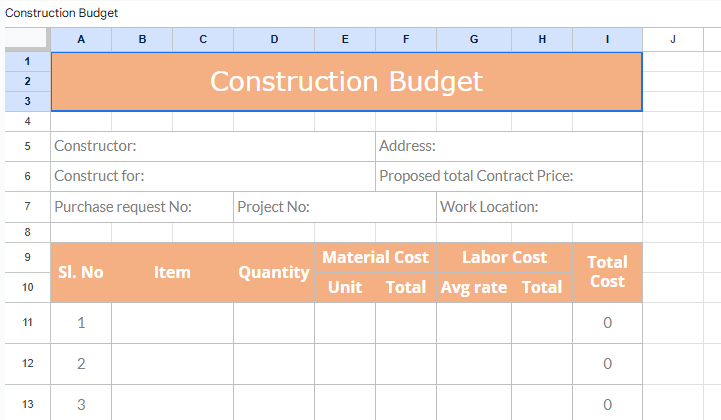Click the Project No cell
The width and height of the screenshot is (721, 420).
(334, 207)
